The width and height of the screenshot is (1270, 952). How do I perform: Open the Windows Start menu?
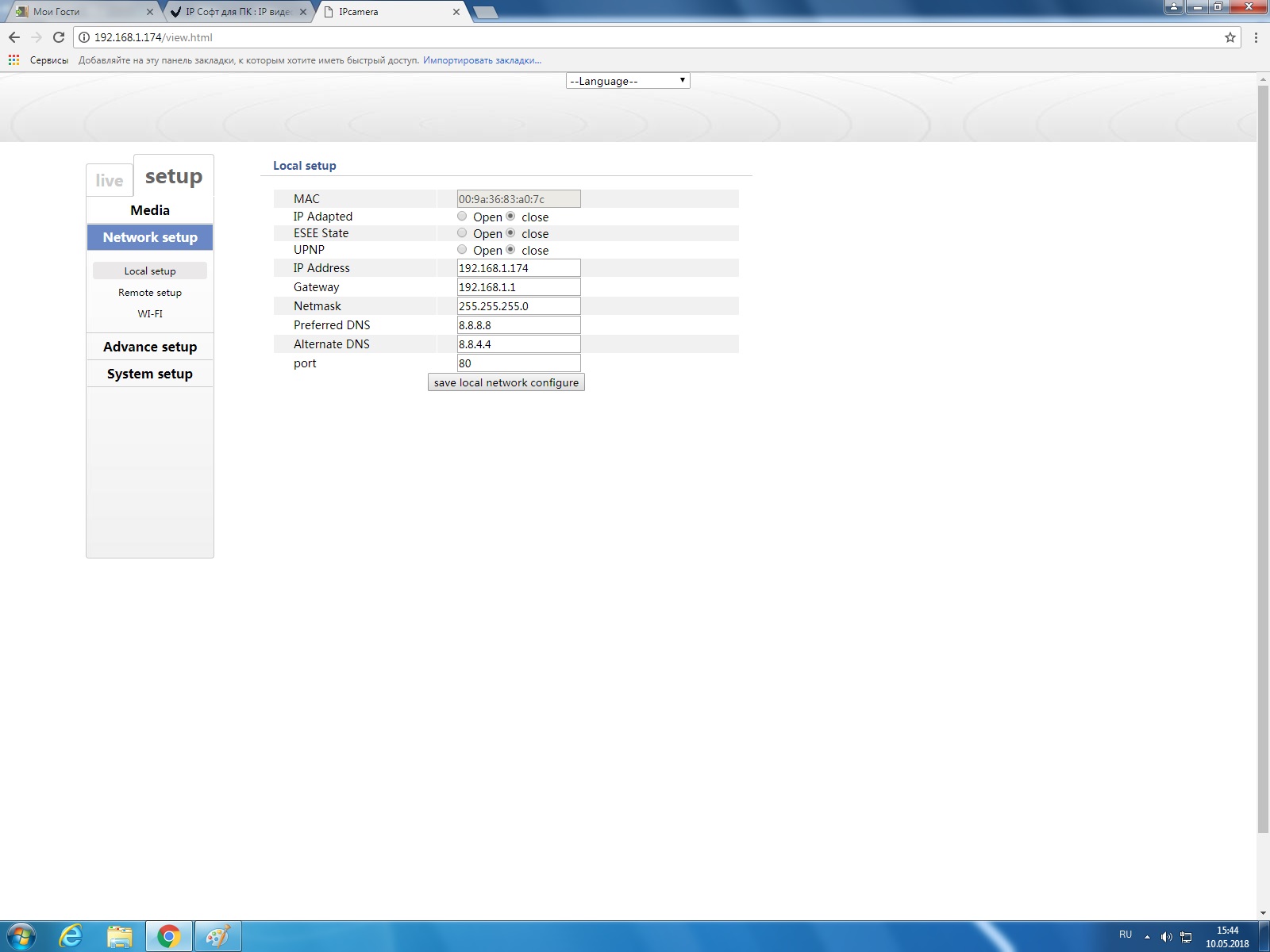(x=21, y=936)
